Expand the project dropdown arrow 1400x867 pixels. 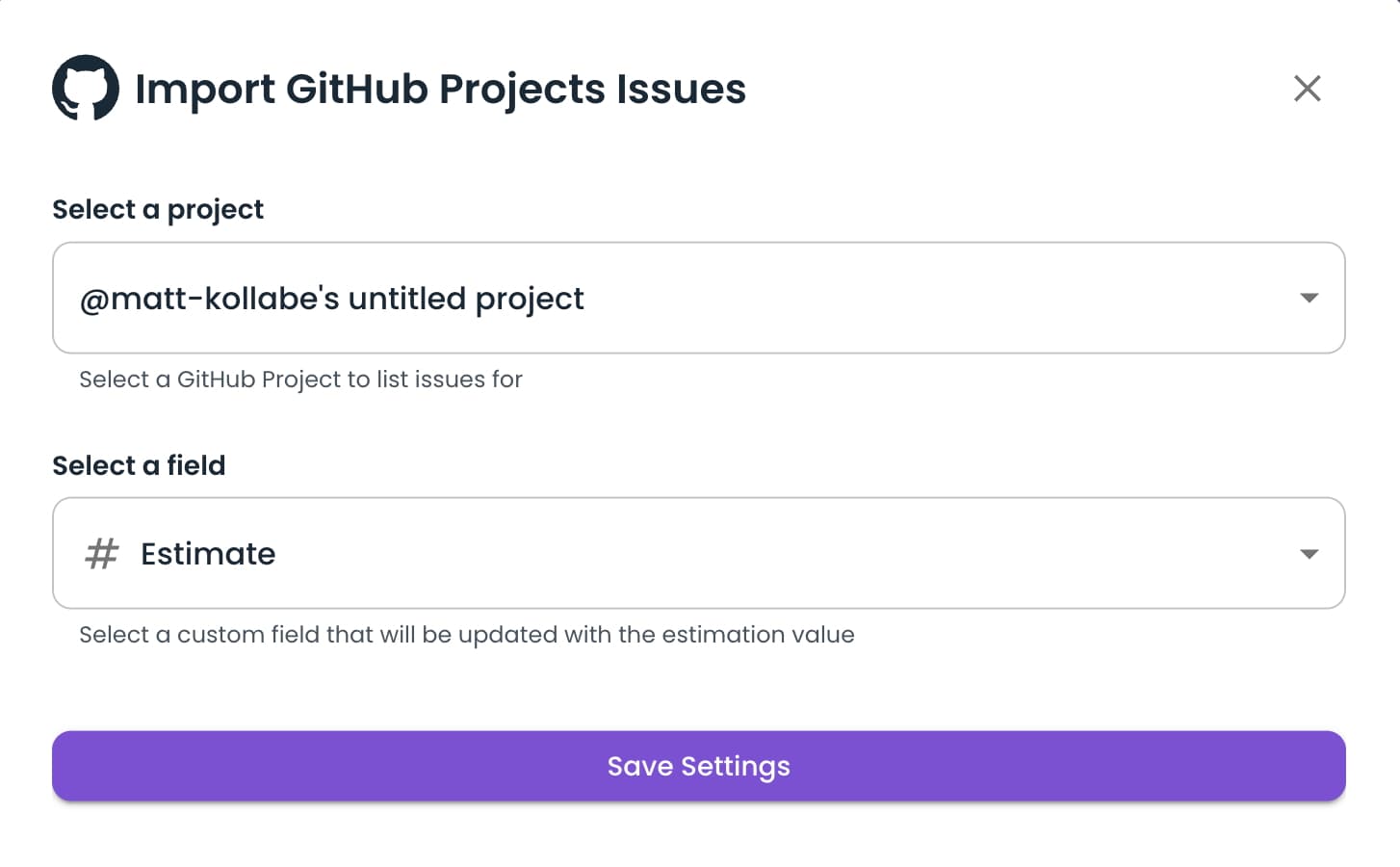(x=1309, y=298)
